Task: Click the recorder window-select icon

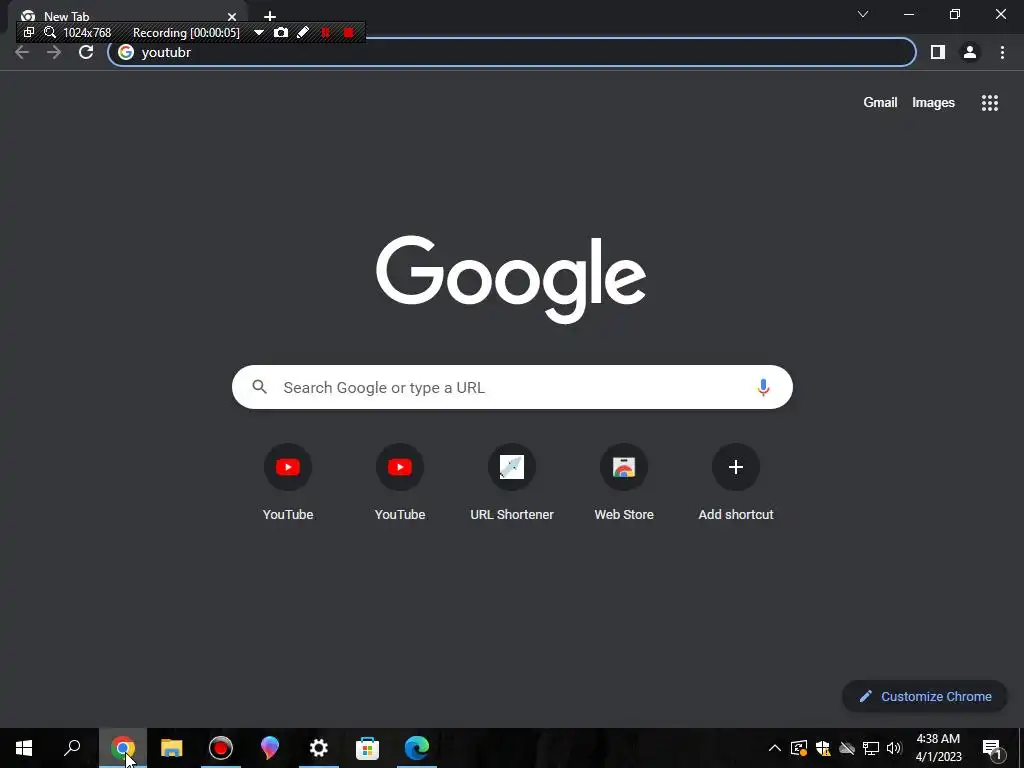Action: (29, 32)
